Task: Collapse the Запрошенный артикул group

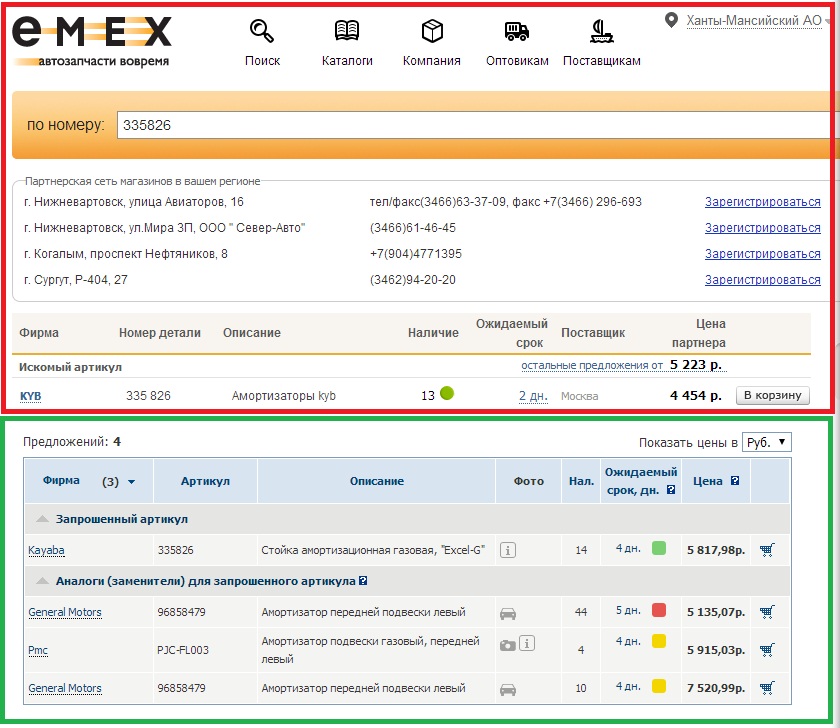Action: pos(42,519)
